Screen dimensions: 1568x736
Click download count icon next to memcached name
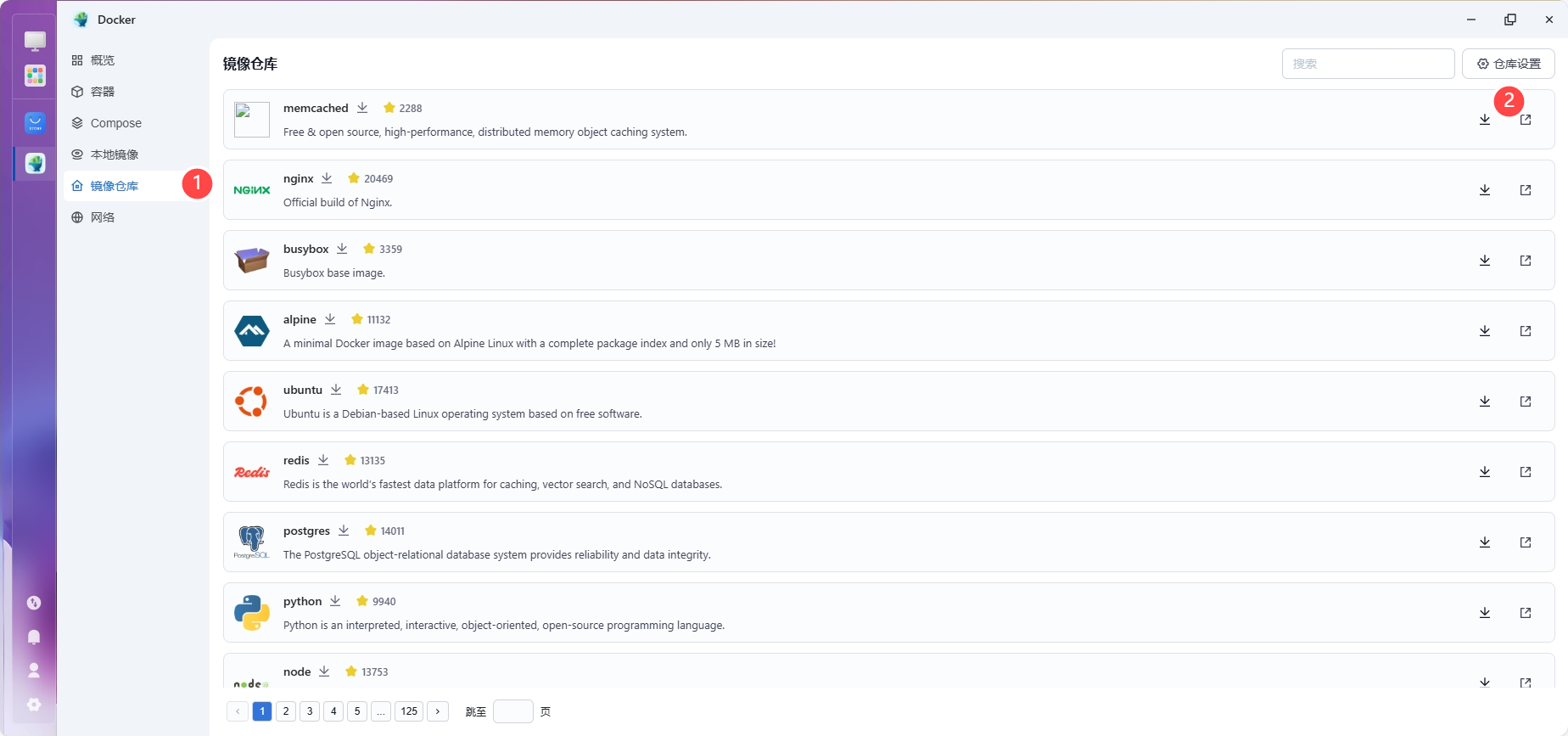click(x=362, y=108)
